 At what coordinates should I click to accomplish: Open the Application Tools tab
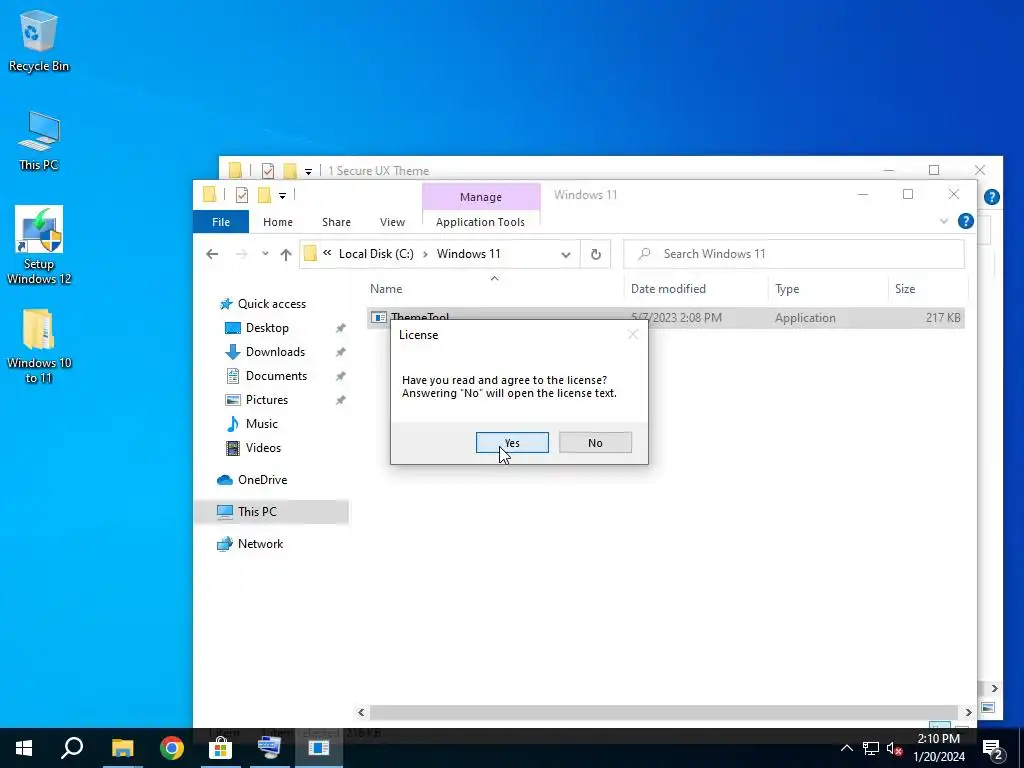[481, 222]
